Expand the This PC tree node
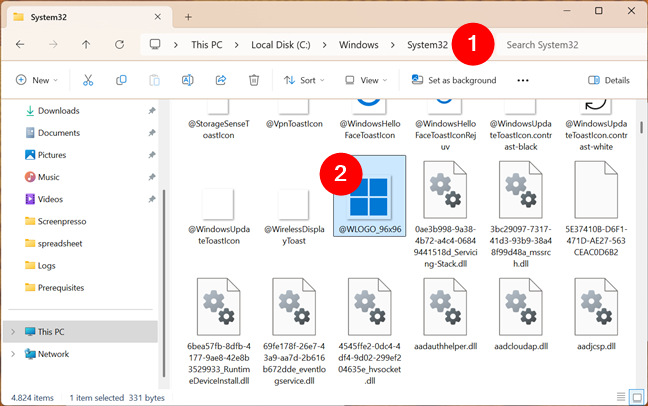Screen dimensions: 648x406 pos(12,331)
